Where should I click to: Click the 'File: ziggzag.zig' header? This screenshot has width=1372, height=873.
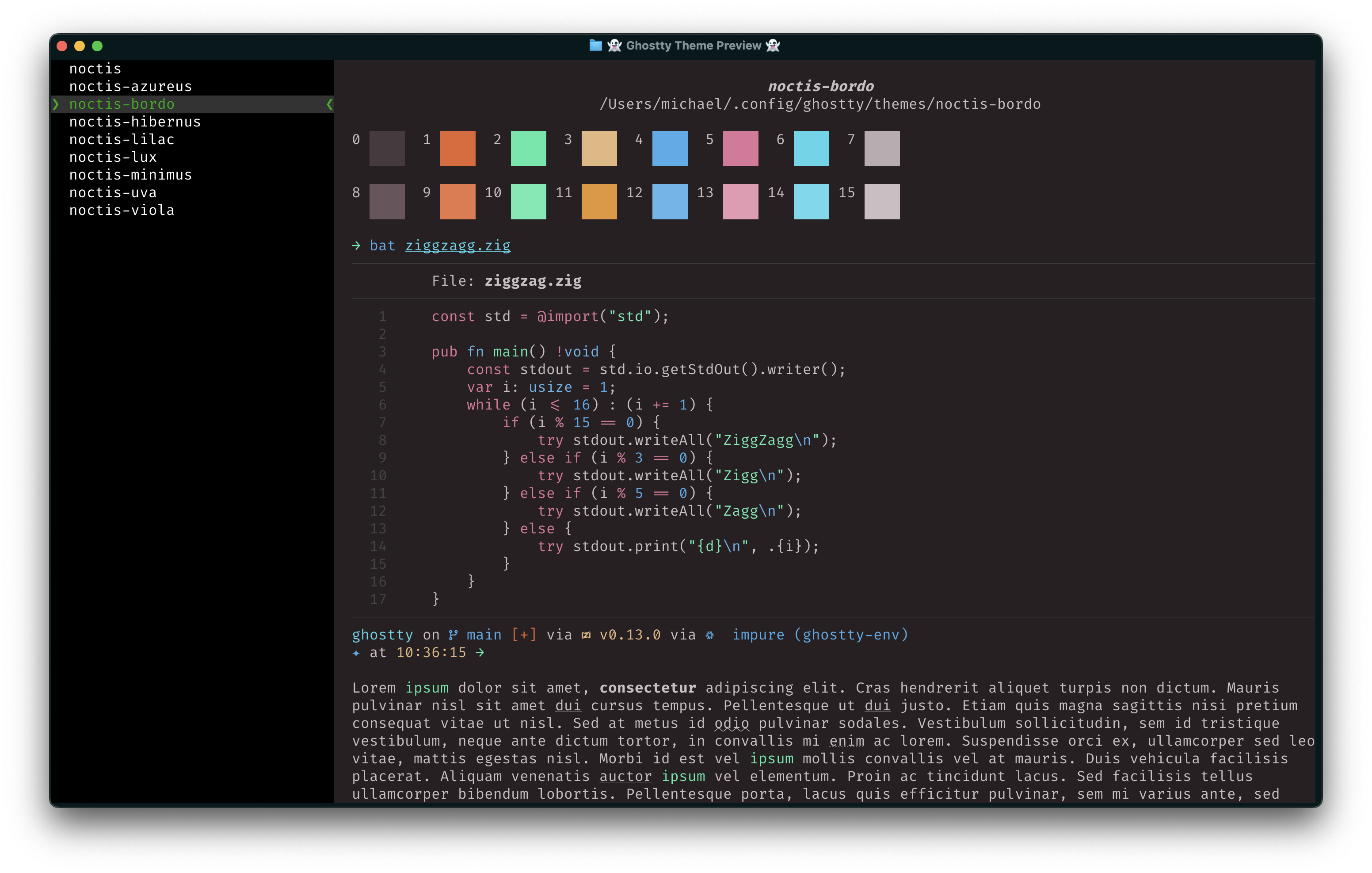tap(507, 280)
